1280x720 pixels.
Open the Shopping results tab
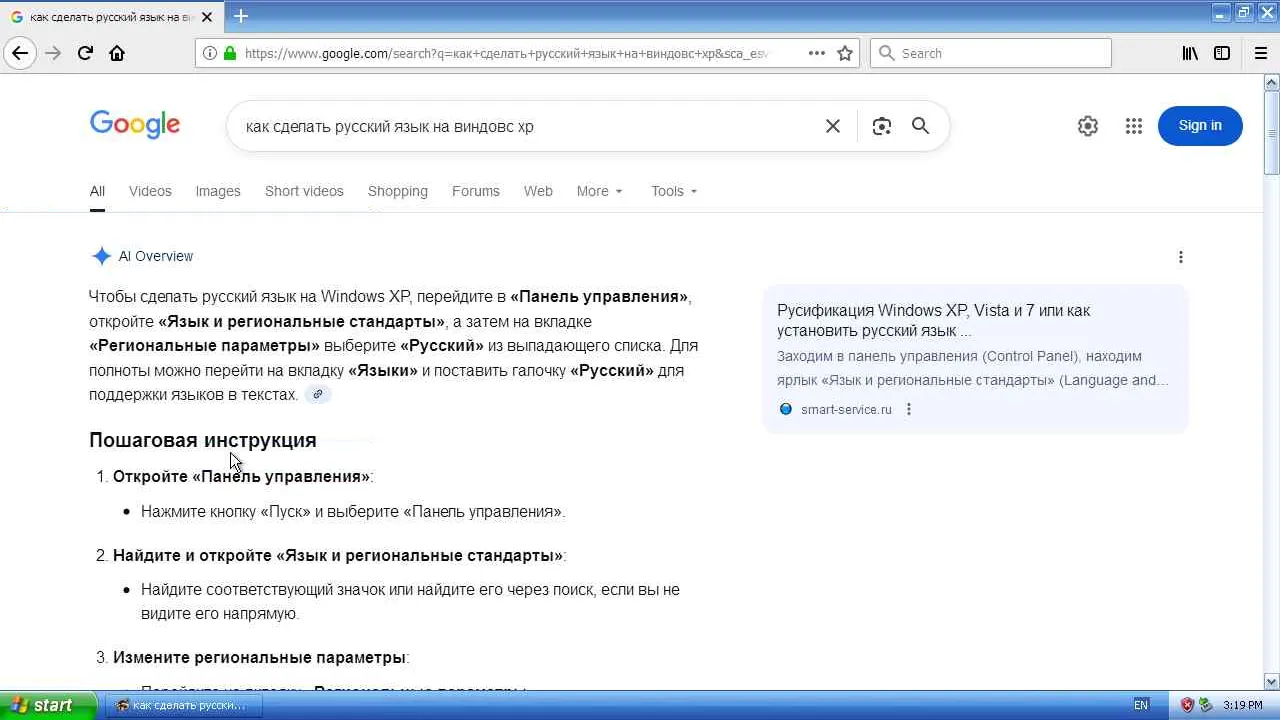(398, 191)
